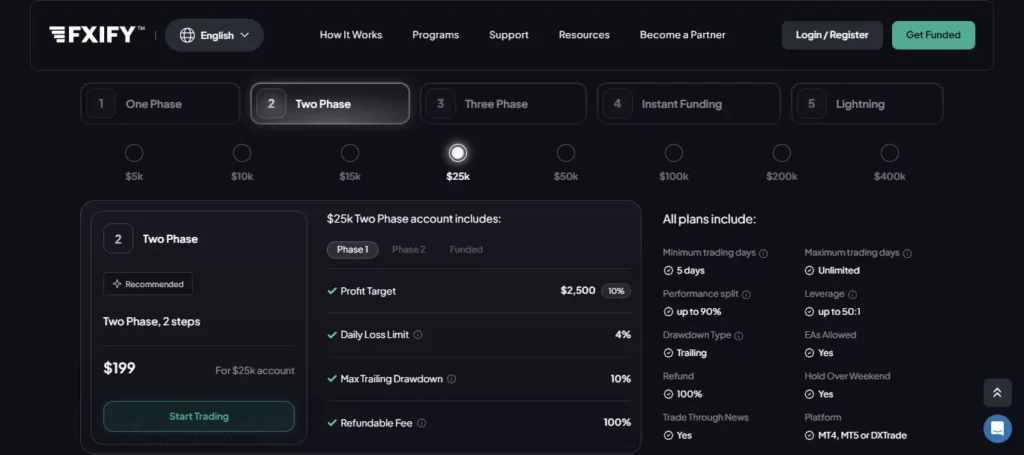Click info icon beside Daily Loss Limit
1024x455 pixels.
tap(418, 335)
